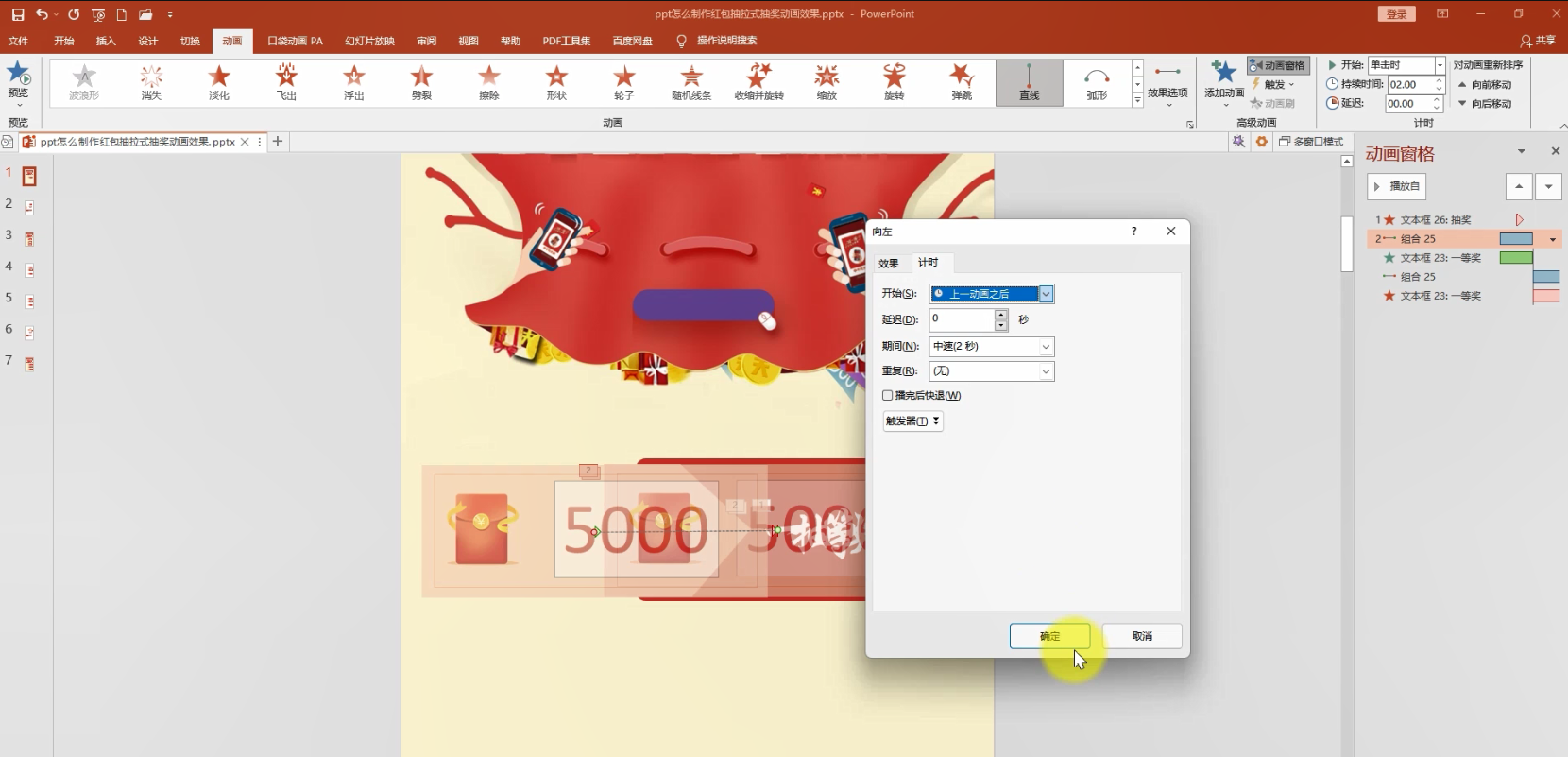Screen dimensions: 1568x757
Task: Open the 插入 insert ribbon tab
Action: [106, 41]
